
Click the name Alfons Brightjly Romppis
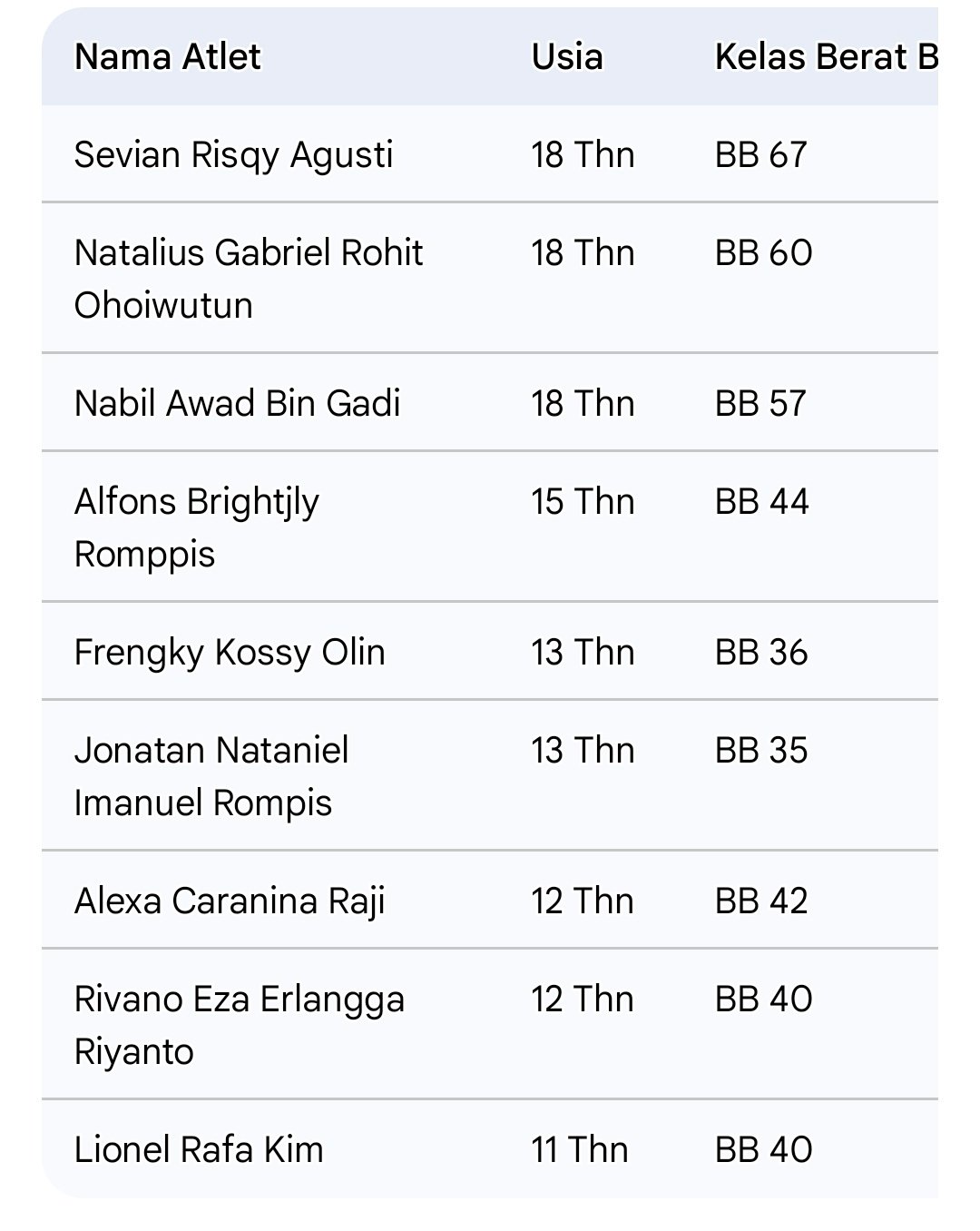(197, 527)
